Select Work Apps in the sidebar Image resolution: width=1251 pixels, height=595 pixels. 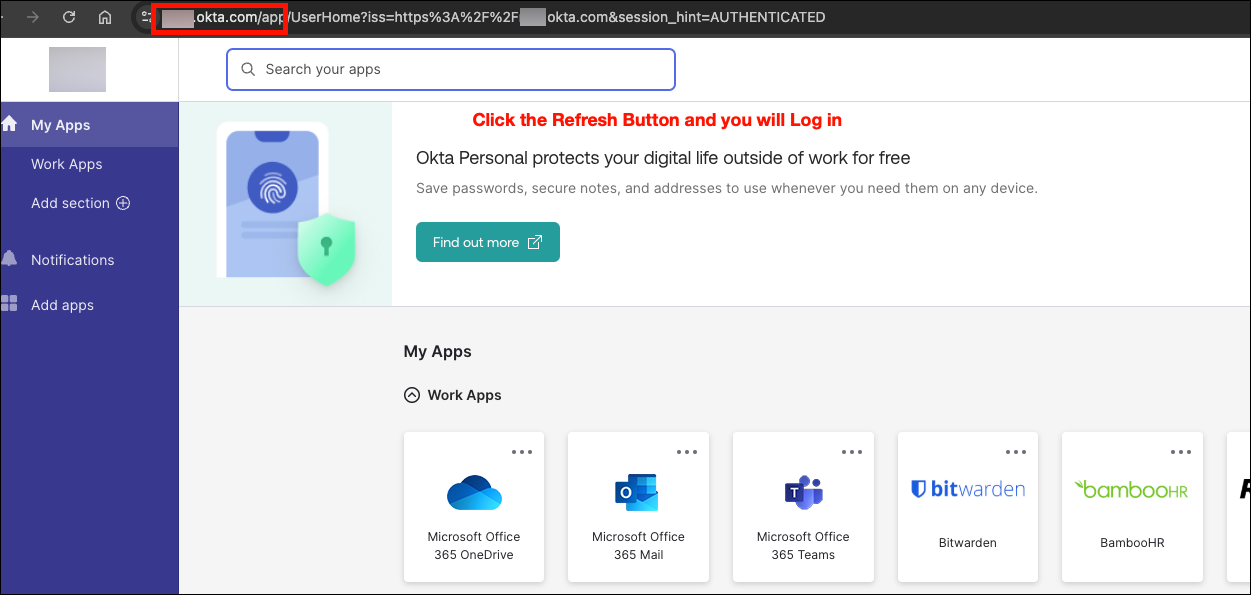click(x=66, y=164)
